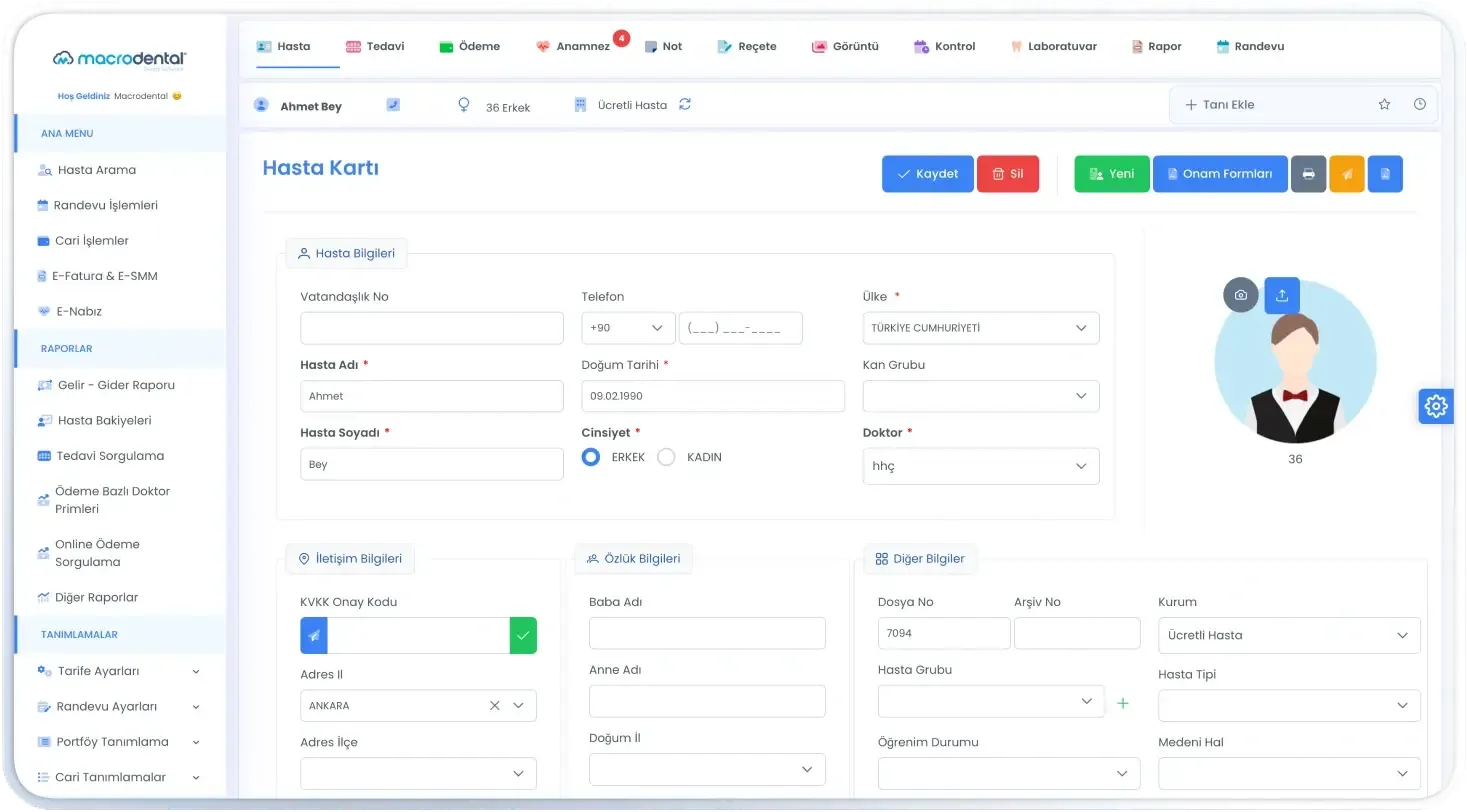The width and height of the screenshot is (1467, 812).
Task: Click the Dosya No field
Action: (x=944, y=633)
